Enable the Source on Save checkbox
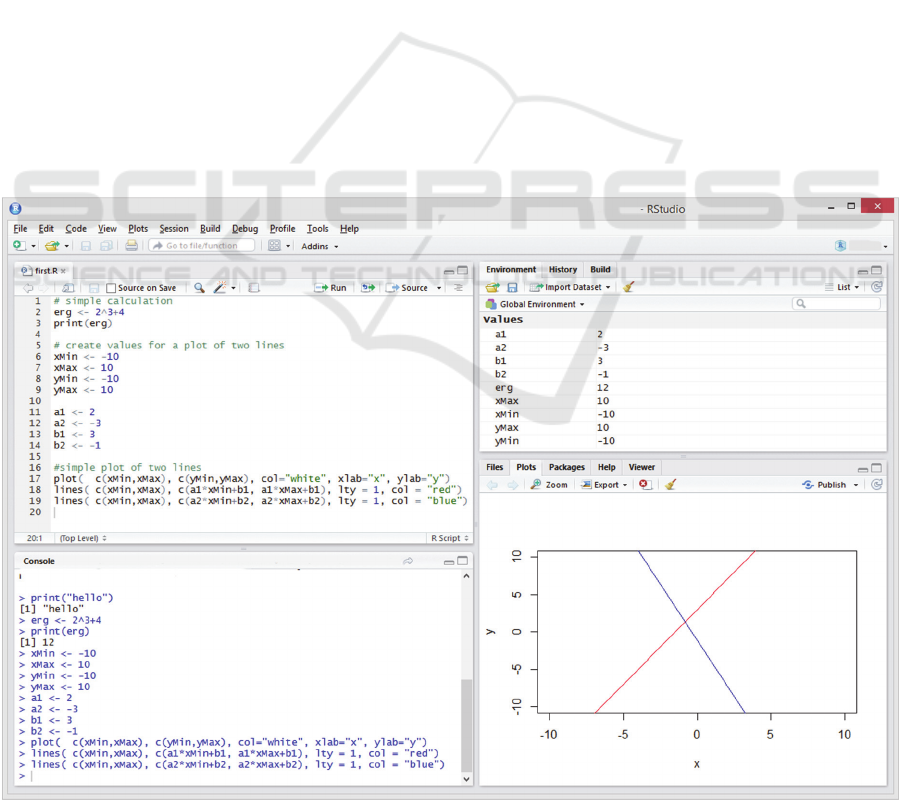This screenshot has width=901, height=800. point(111,288)
